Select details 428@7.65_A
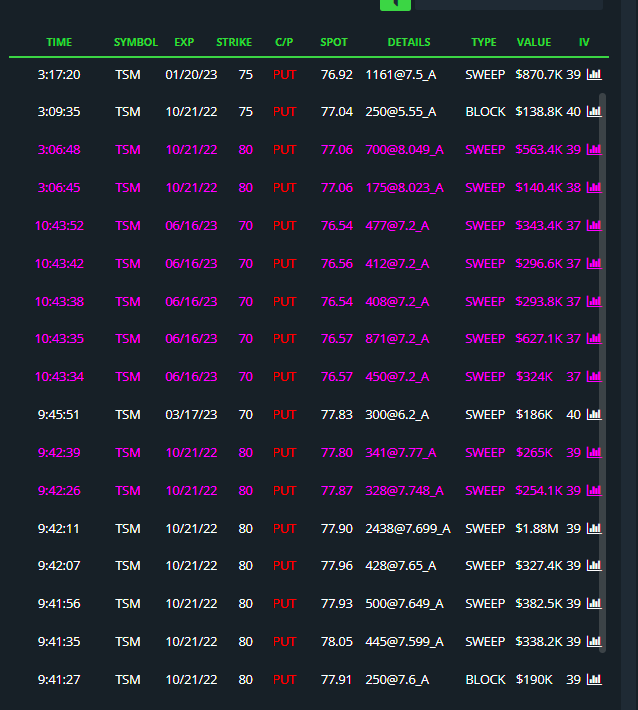This screenshot has width=638, height=710. pos(401,566)
